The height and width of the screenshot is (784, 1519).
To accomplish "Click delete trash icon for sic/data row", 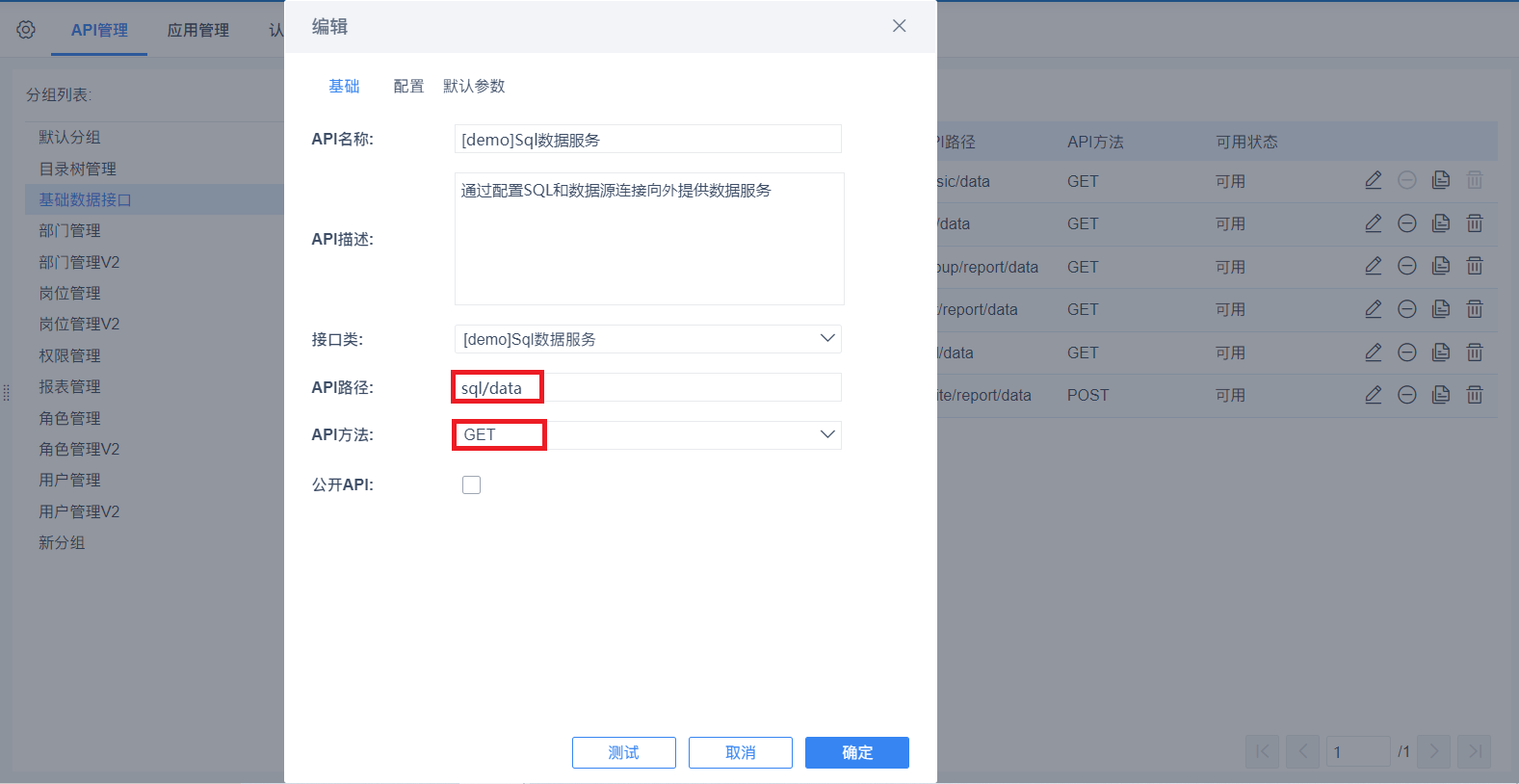I will tap(1475, 180).
